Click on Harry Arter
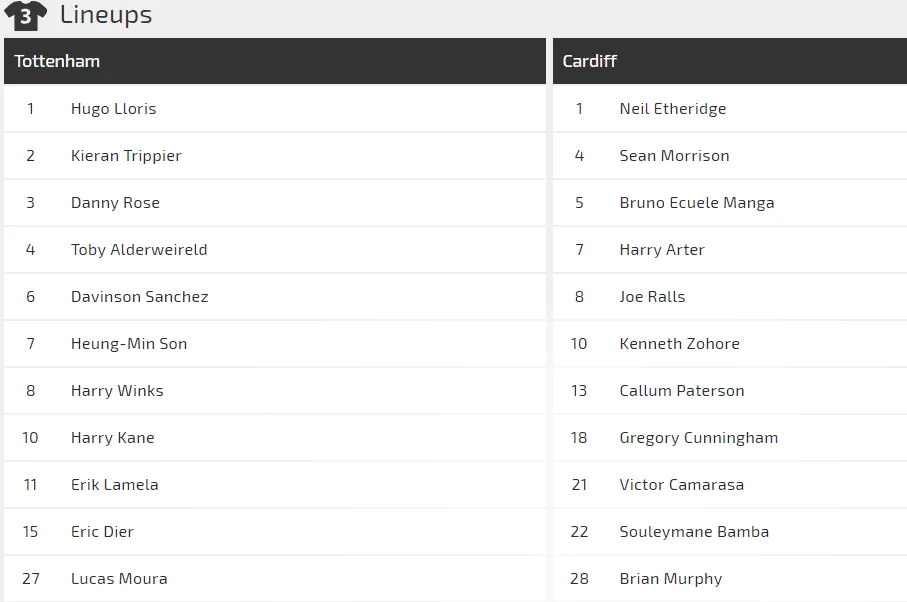Image resolution: width=907 pixels, height=602 pixels. point(662,250)
